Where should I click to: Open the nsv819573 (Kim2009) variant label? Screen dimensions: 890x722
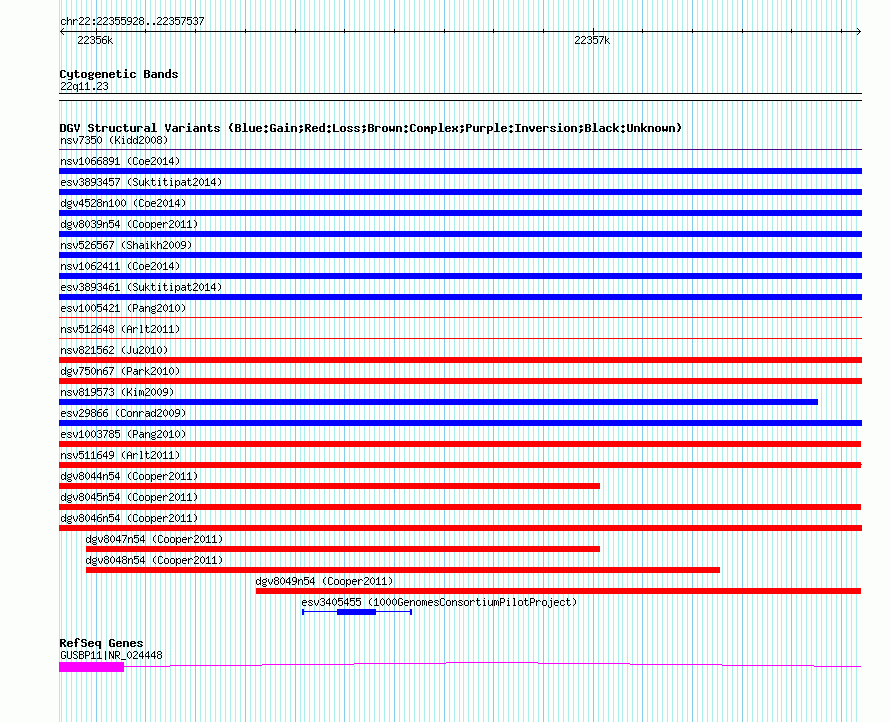point(117,392)
